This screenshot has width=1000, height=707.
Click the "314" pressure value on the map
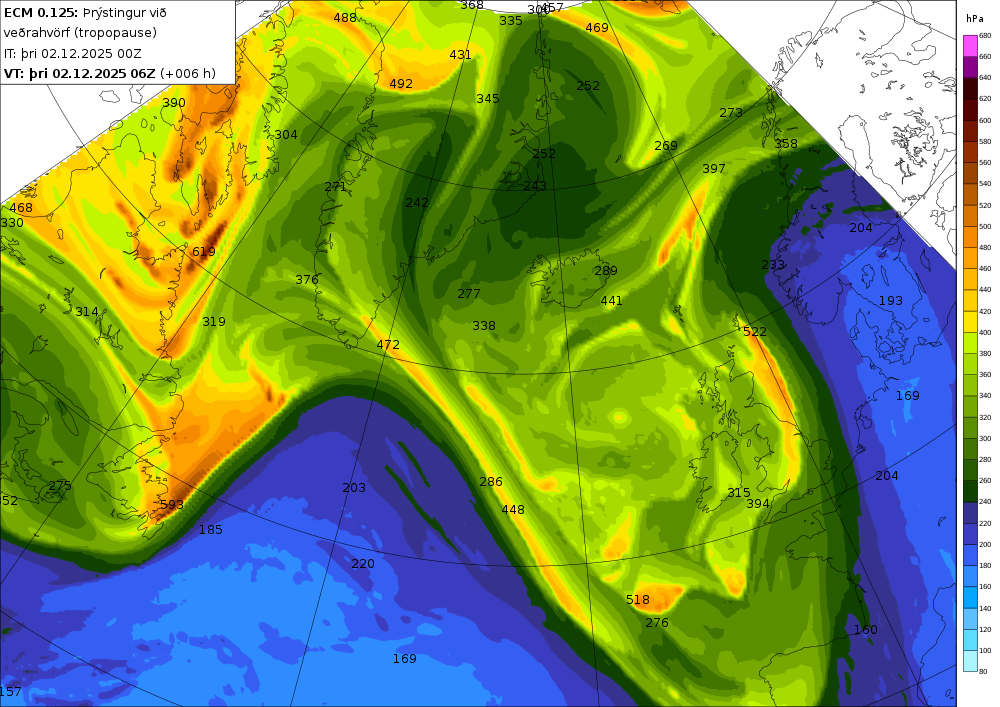[x=87, y=312]
